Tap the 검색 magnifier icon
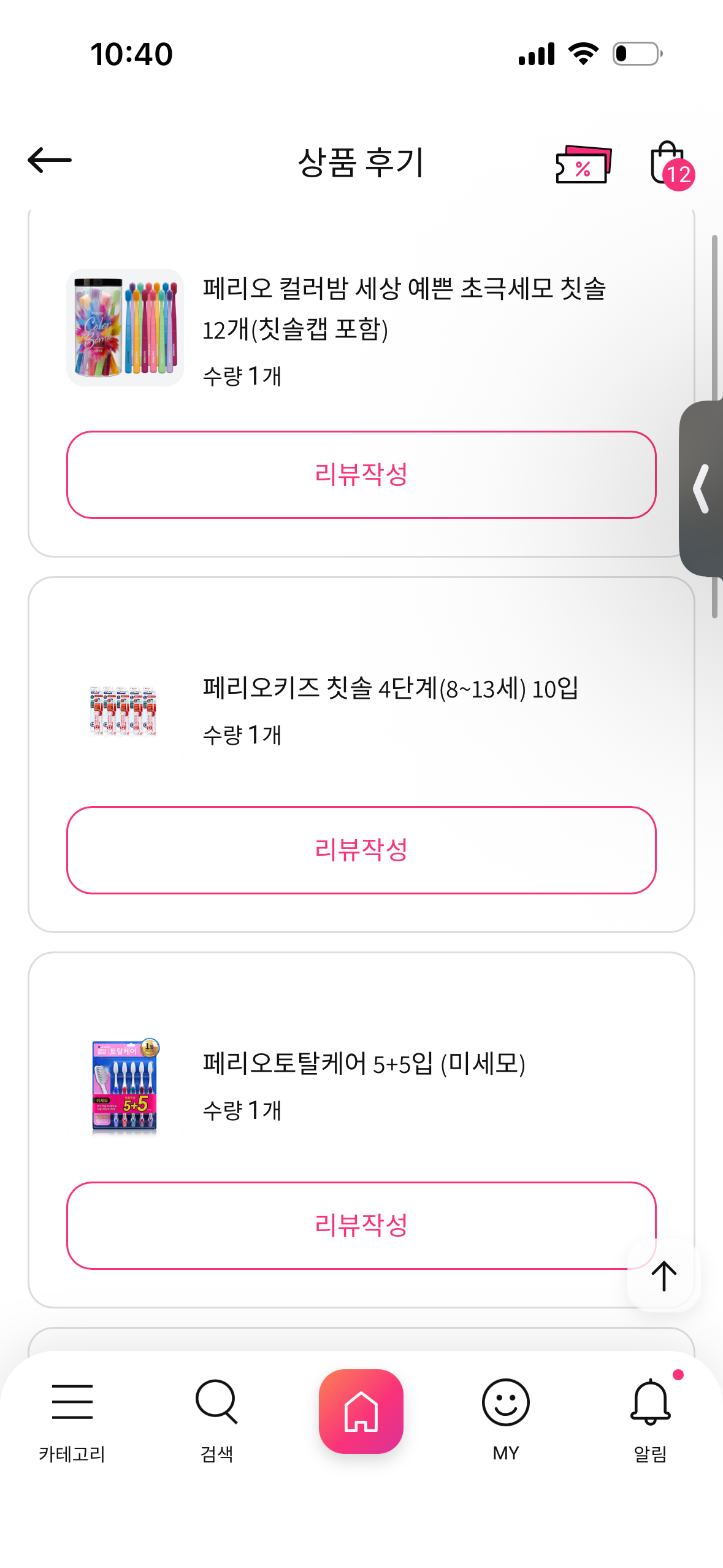723x1568 pixels. click(216, 1402)
